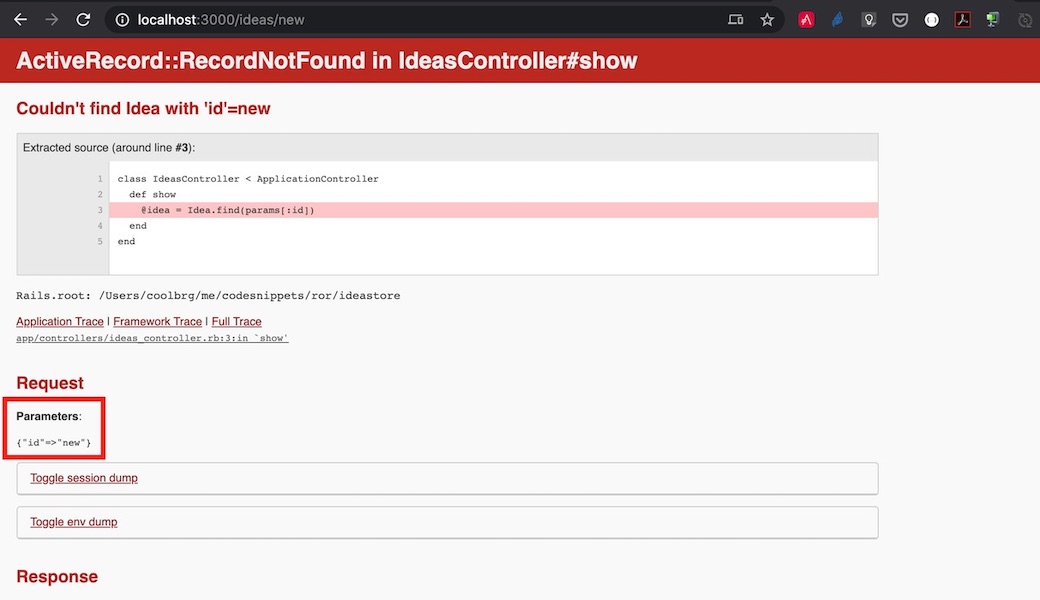1040x600 pixels.
Task: Bookmark this page with the star icon
Action: click(x=767, y=19)
